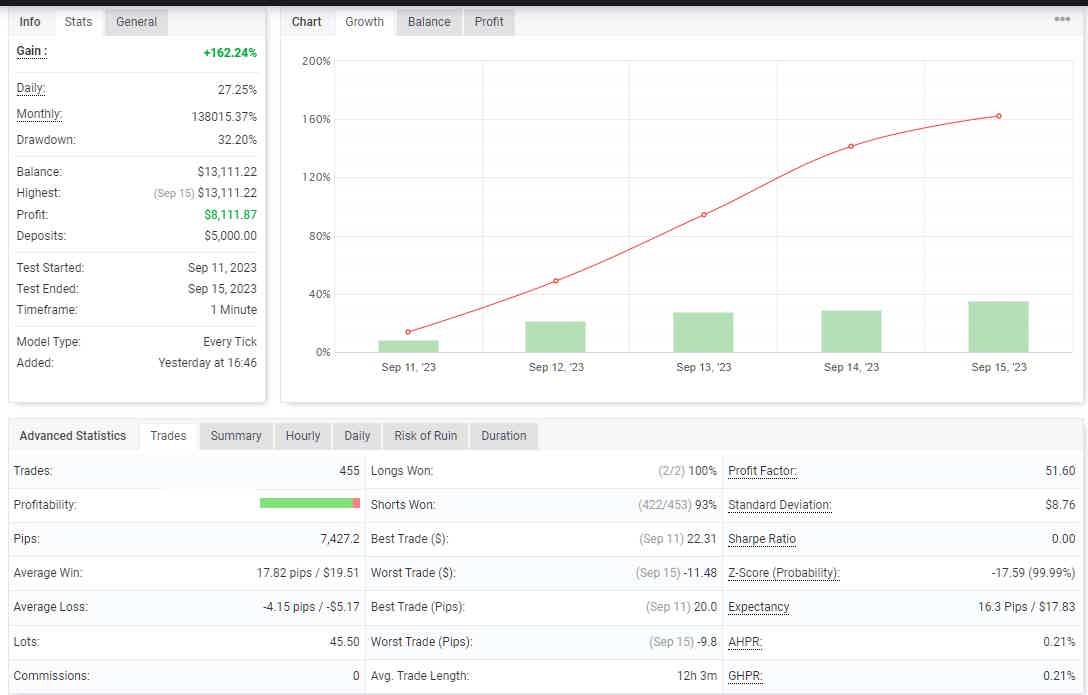Switch chart to Growth tab
The image size is (1088, 695).
click(x=364, y=22)
